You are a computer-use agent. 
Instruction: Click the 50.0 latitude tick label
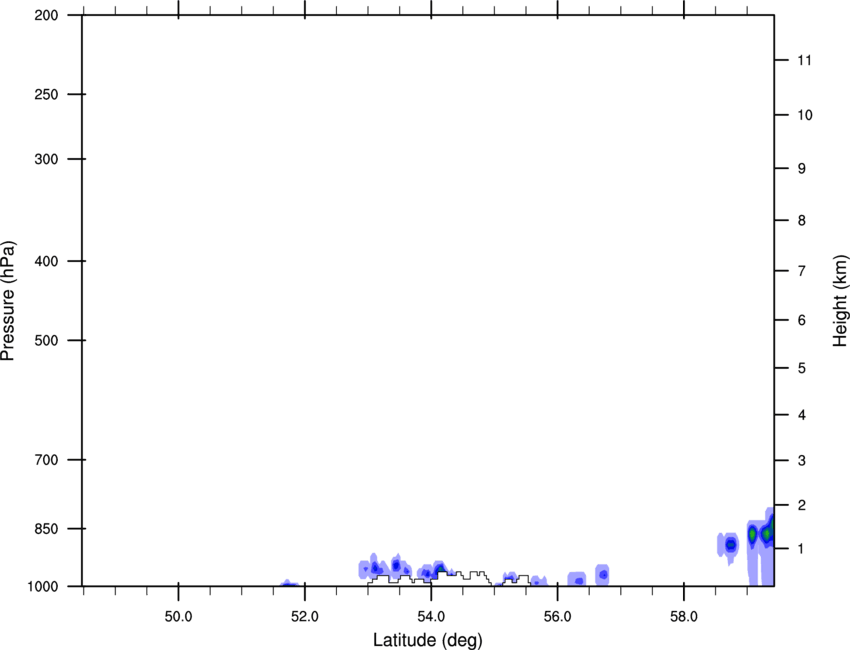pyautogui.click(x=178, y=617)
